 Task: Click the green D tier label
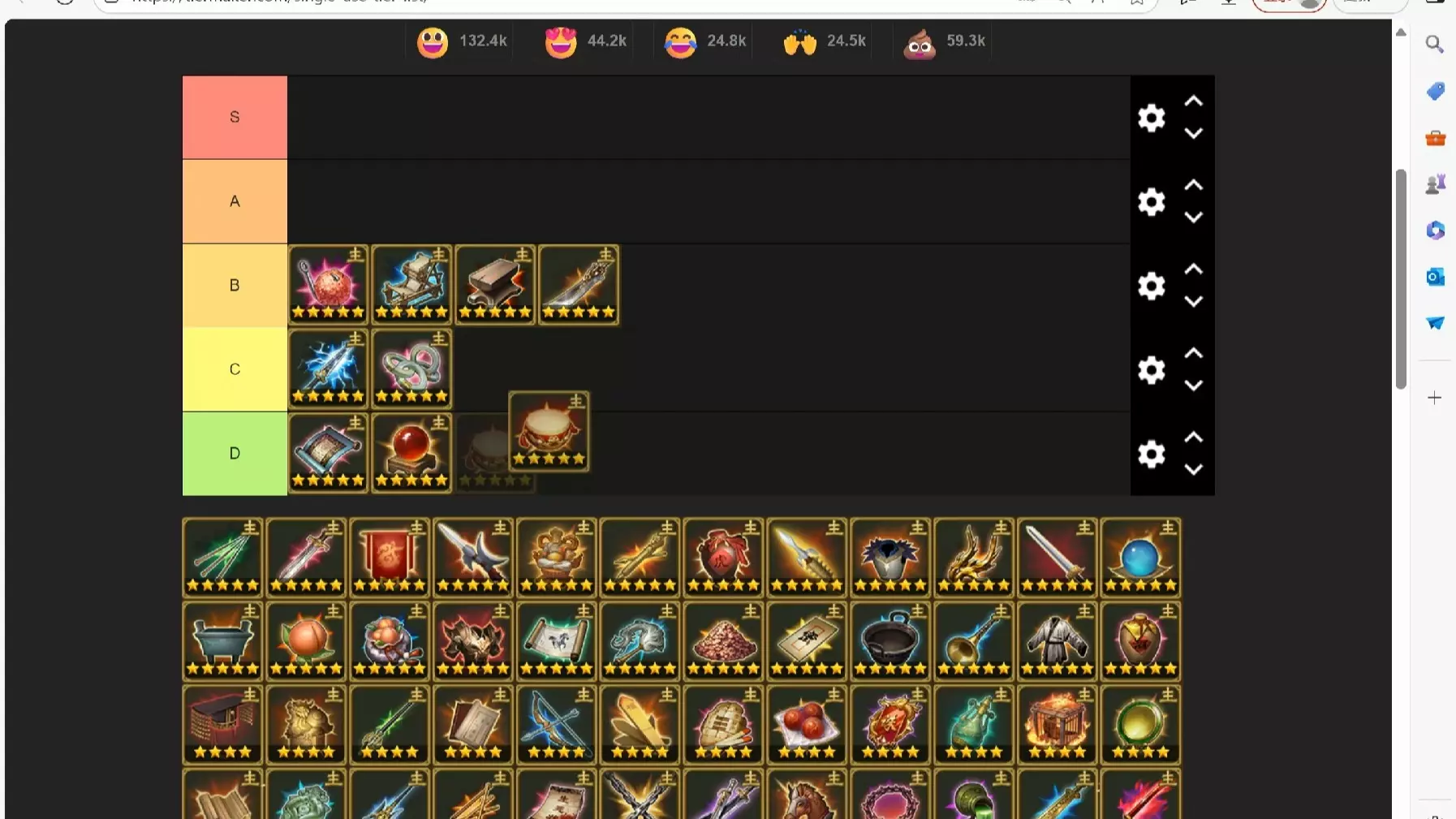[235, 454]
